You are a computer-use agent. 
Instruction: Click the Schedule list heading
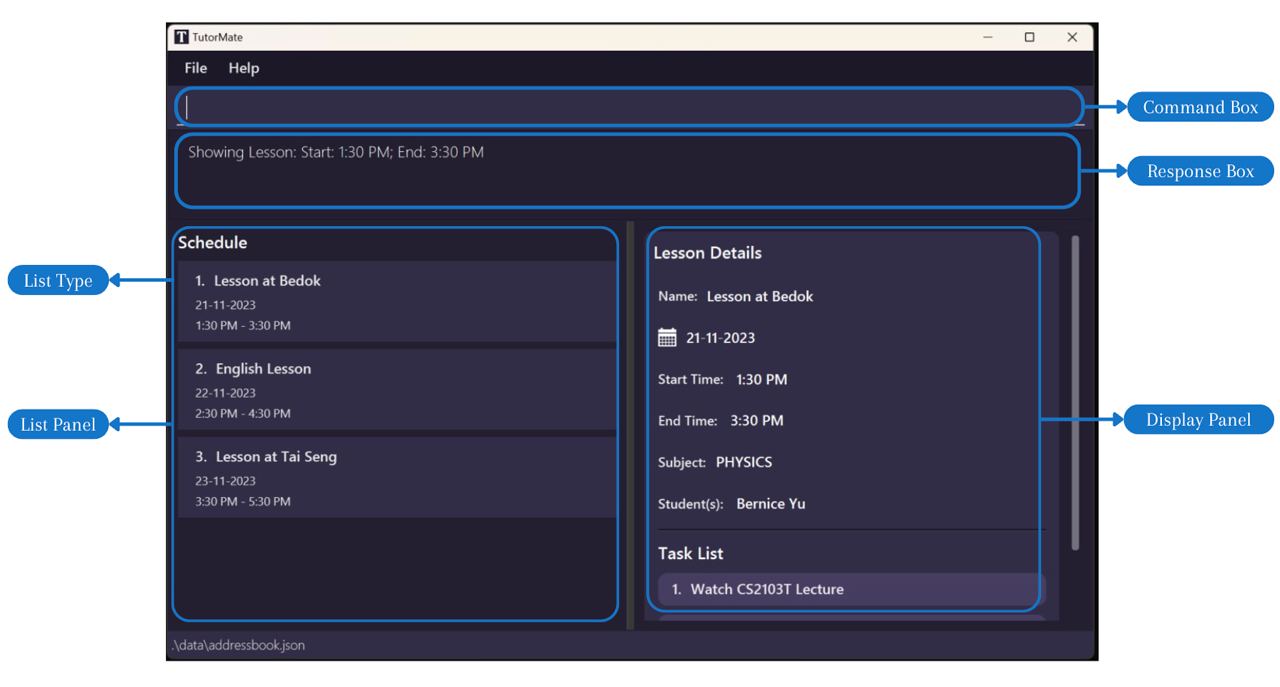(213, 242)
